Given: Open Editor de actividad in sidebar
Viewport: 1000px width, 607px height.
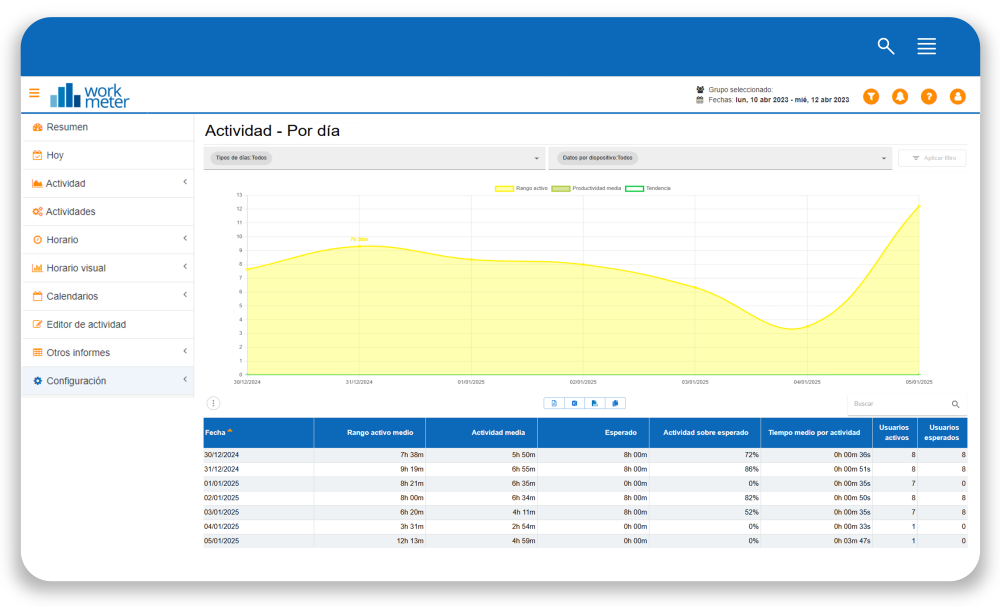Looking at the screenshot, I should (x=86, y=324).
